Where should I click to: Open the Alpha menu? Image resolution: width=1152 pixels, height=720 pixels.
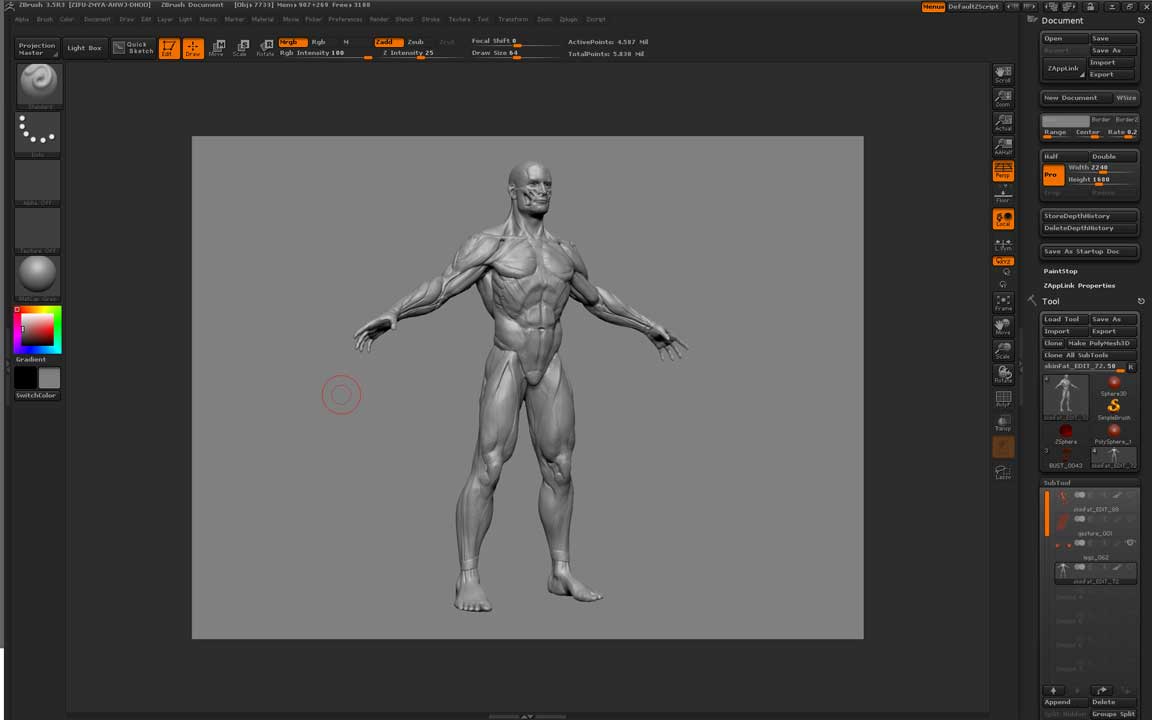[23, 19]
